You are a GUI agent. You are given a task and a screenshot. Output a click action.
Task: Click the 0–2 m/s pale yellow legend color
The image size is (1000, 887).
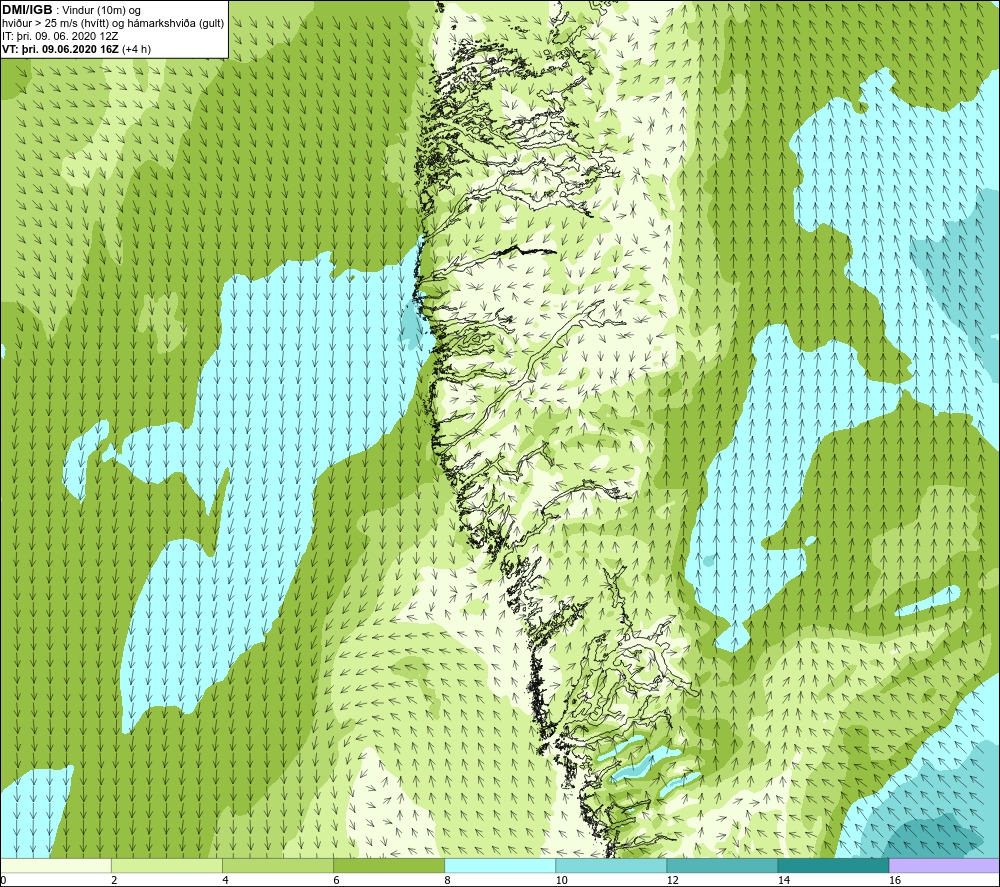56,865
